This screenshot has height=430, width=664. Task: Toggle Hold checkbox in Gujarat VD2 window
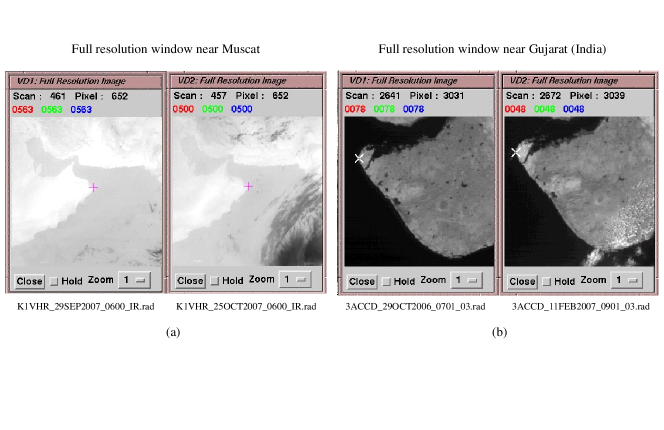pos(547,282)
